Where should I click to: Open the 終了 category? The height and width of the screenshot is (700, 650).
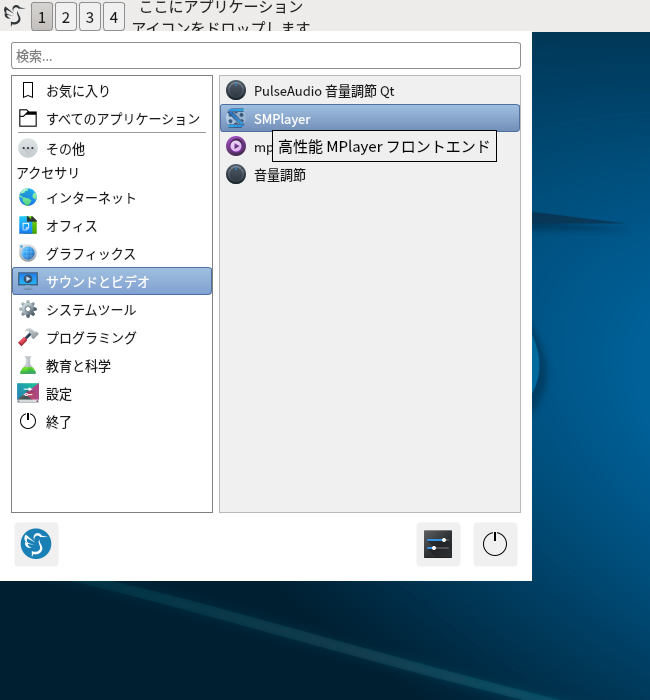(x=112, y=422)
